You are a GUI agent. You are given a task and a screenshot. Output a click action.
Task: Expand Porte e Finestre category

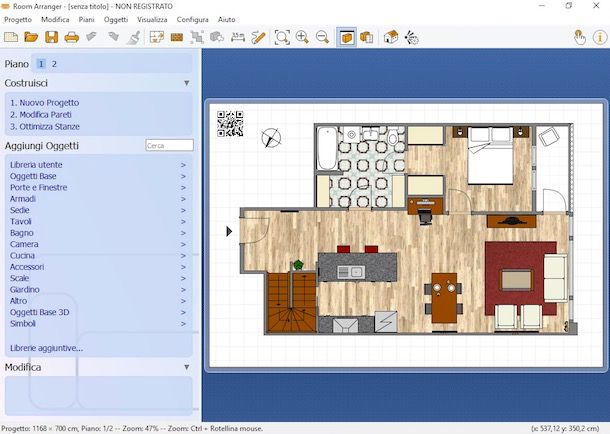click(x=98, y=187)
